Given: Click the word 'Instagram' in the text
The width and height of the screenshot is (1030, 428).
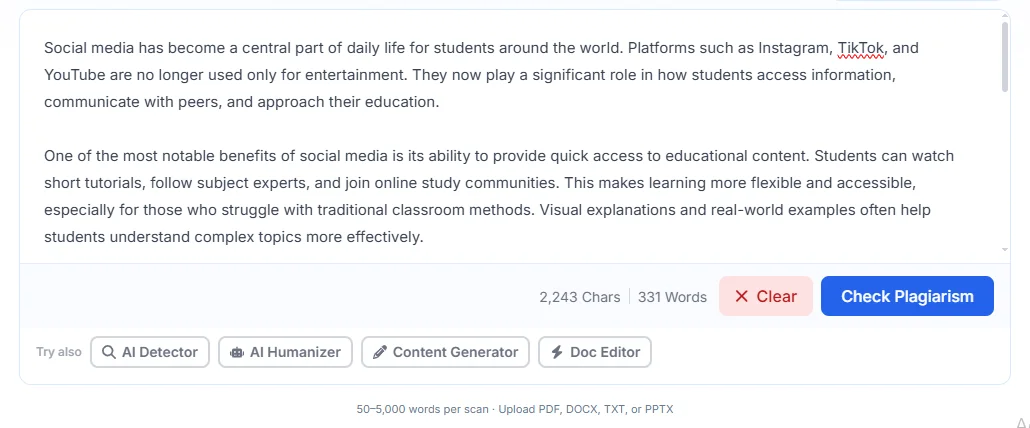Looking at the screenshot, I should click(x=794, y=48).
